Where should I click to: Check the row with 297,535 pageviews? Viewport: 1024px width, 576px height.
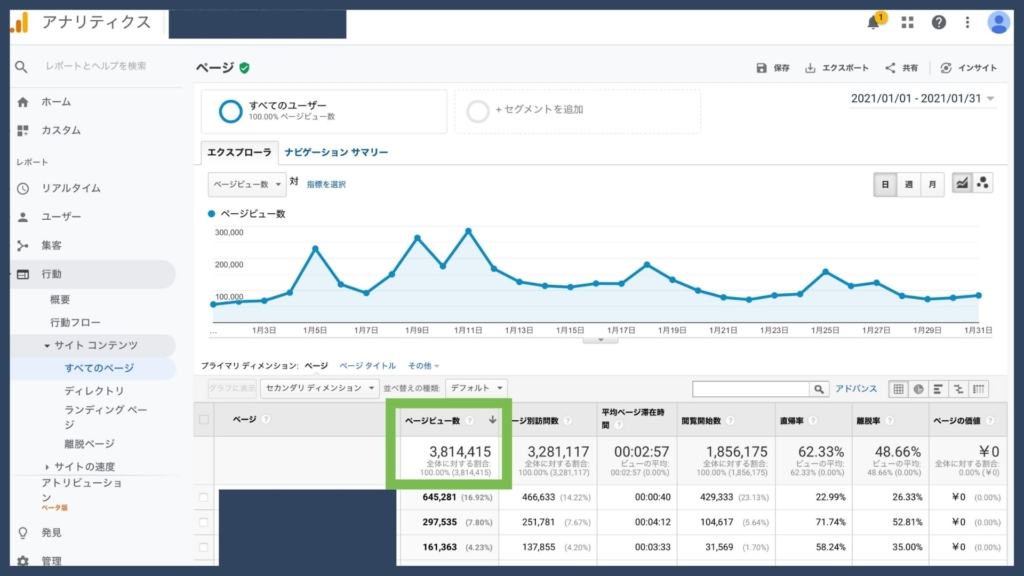(x=204, y=522)
